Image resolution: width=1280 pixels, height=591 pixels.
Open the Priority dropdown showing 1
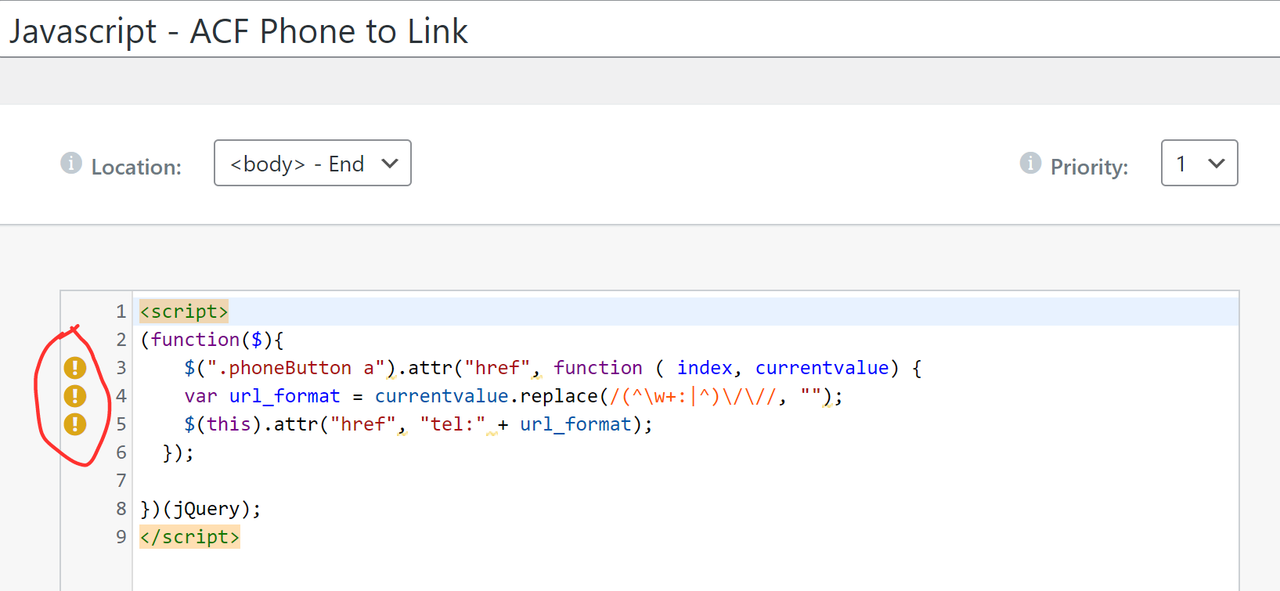[1199, 163]
